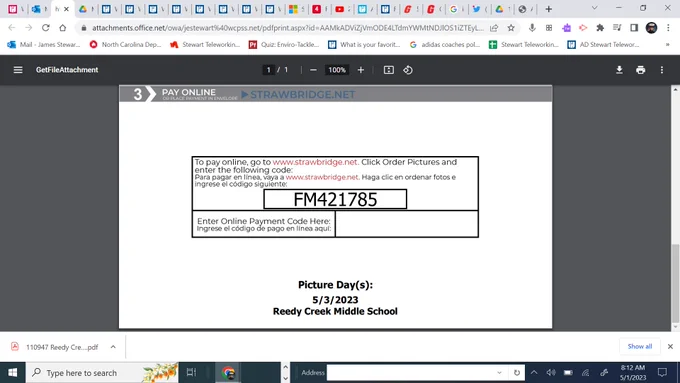Open the volume control in system tray
Image resolution: width=680 pixels, height=383 pixels.
551,373
